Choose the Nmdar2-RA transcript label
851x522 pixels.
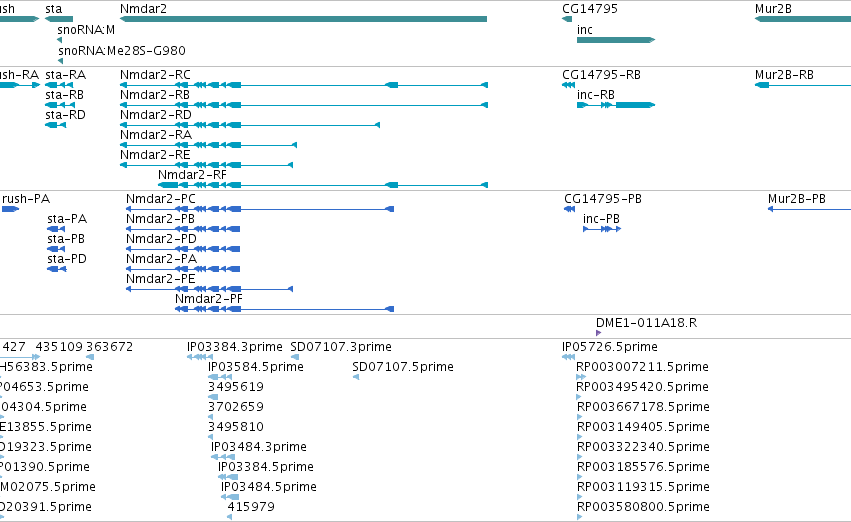coord(156,135)
